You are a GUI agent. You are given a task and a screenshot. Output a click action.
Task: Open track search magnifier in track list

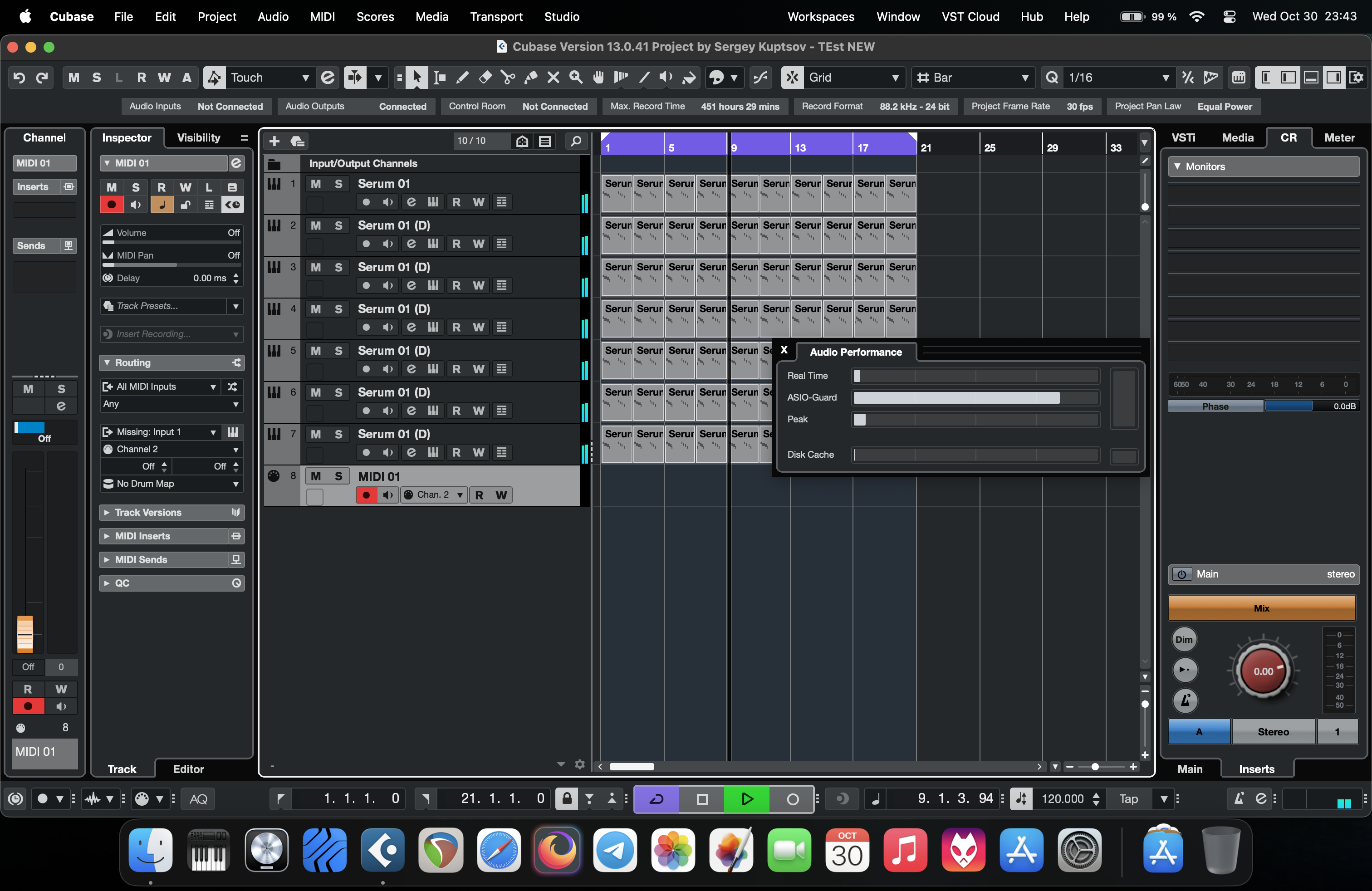pos(575,141)
